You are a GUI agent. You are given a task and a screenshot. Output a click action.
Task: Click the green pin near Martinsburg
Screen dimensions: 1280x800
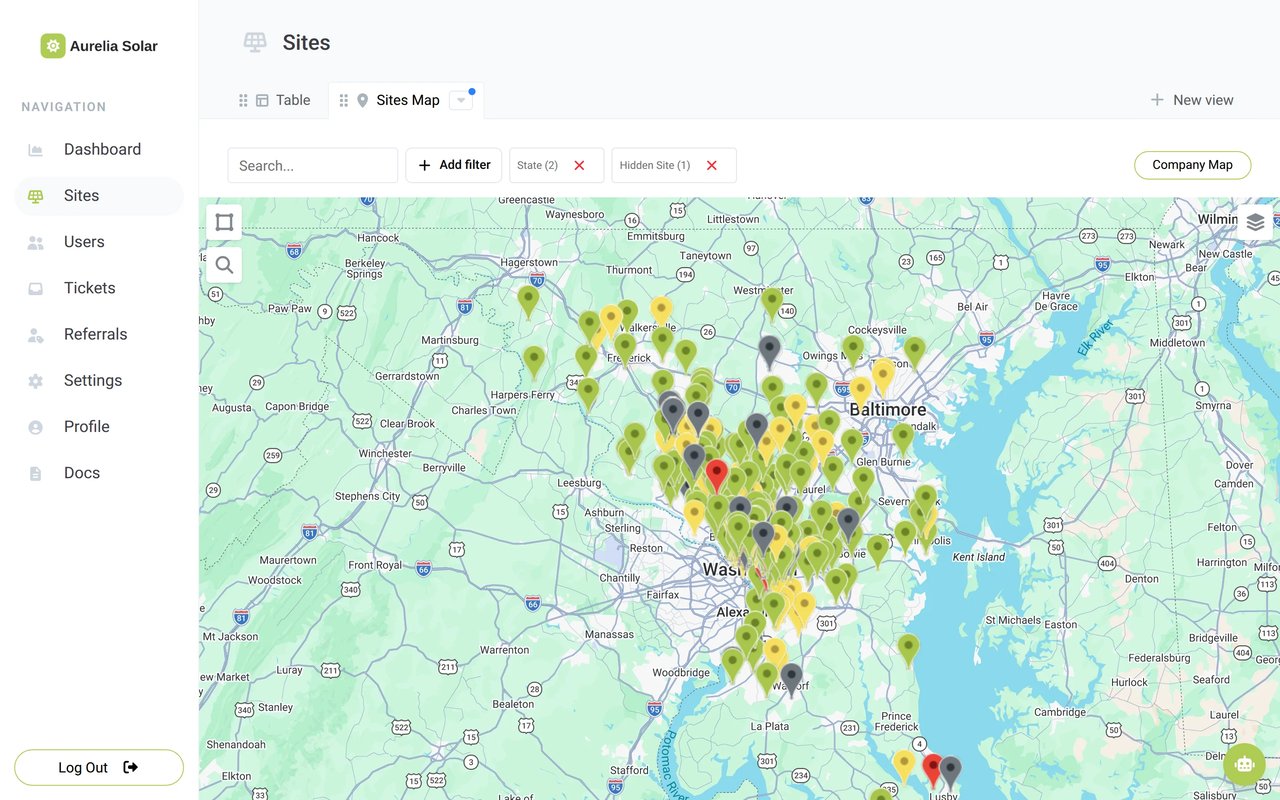tap(528, 301)
